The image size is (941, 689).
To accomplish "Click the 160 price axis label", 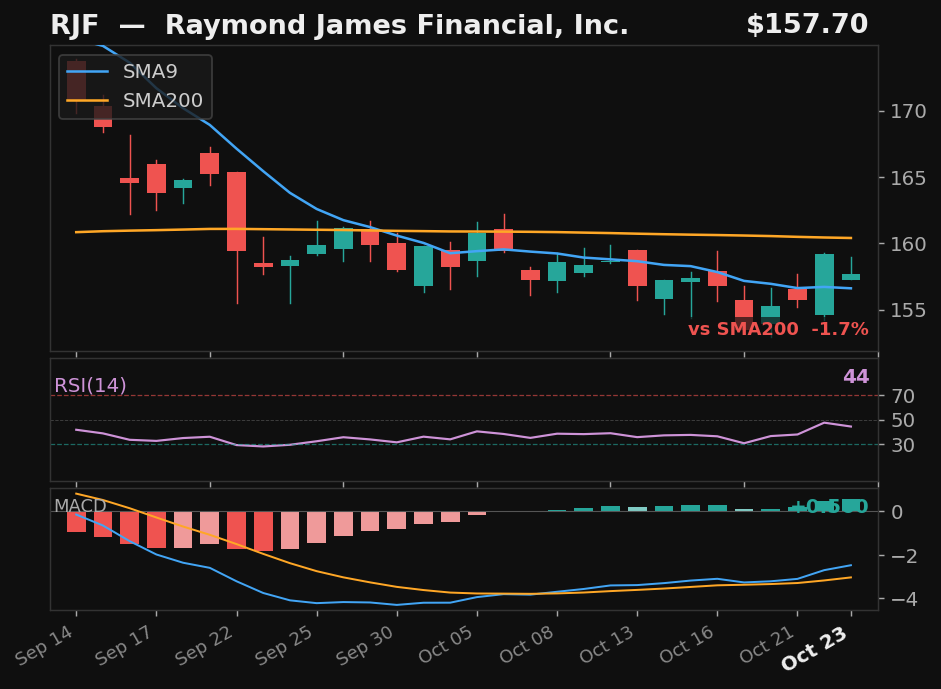I will (x=909, y=244).
